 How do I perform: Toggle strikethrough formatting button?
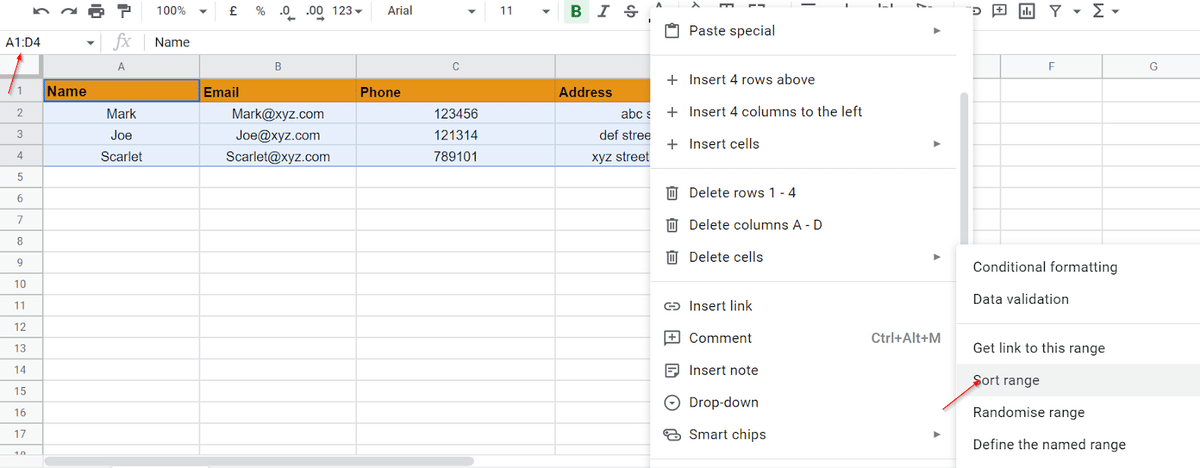tap(631, 11)
